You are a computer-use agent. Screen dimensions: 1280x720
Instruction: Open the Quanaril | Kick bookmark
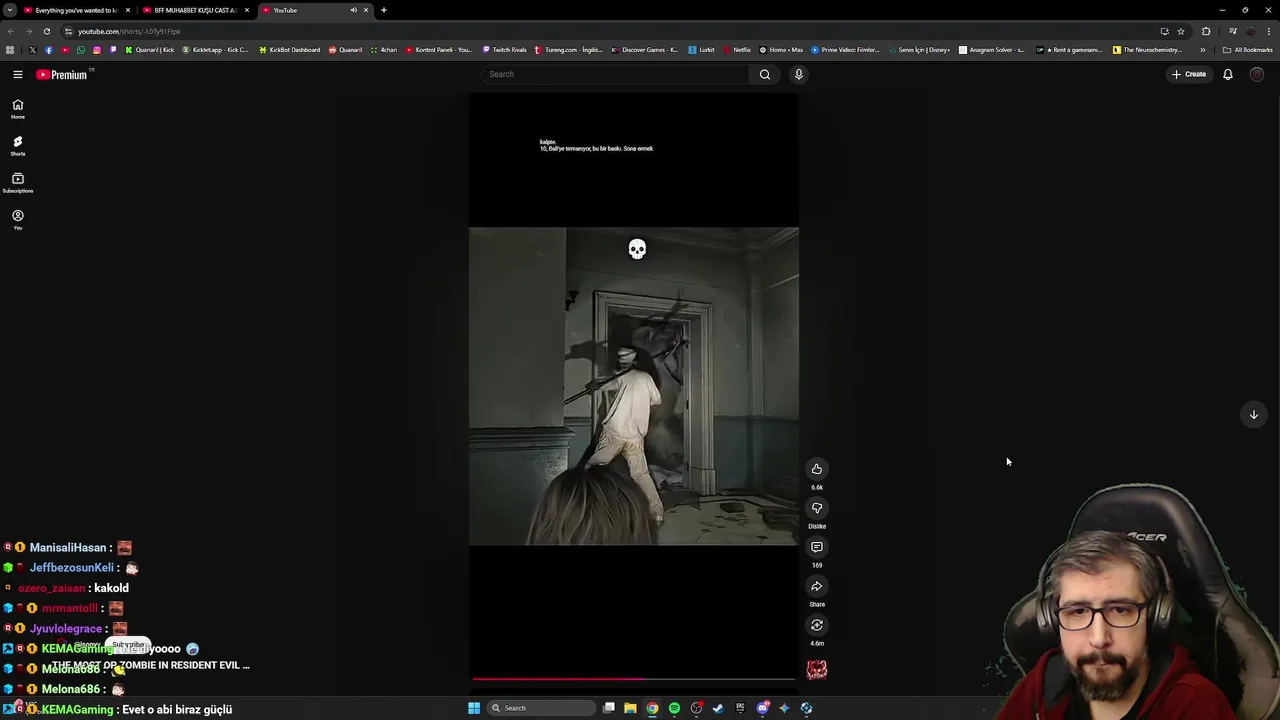click(148, 50)
